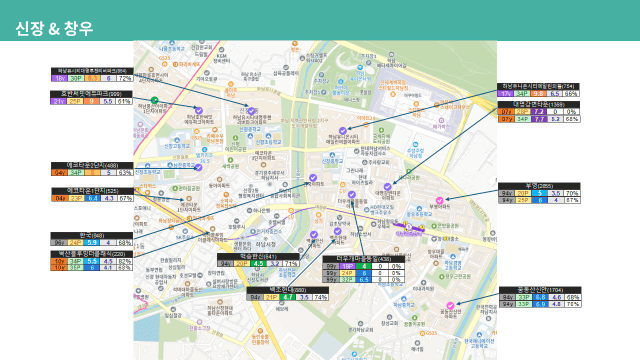Viewport: 640px width, 360px height.
Task: Click the slide title 신장 & 창우
Action: click(x=54, y=29)
